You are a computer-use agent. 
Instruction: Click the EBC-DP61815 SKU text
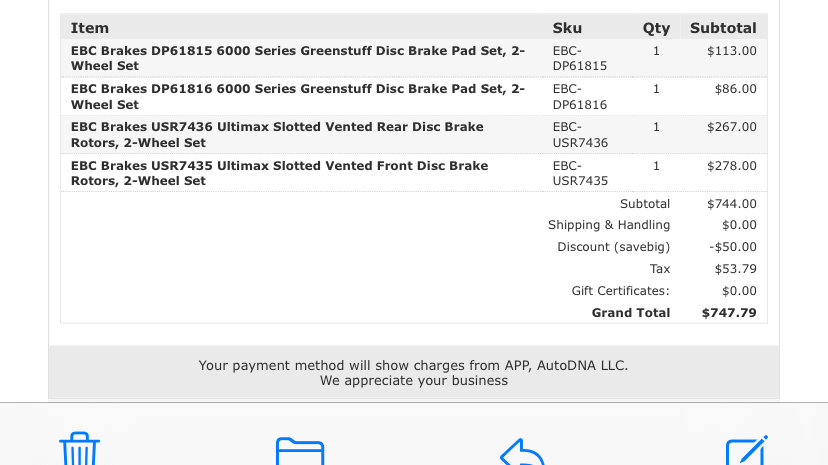point(580,58)
